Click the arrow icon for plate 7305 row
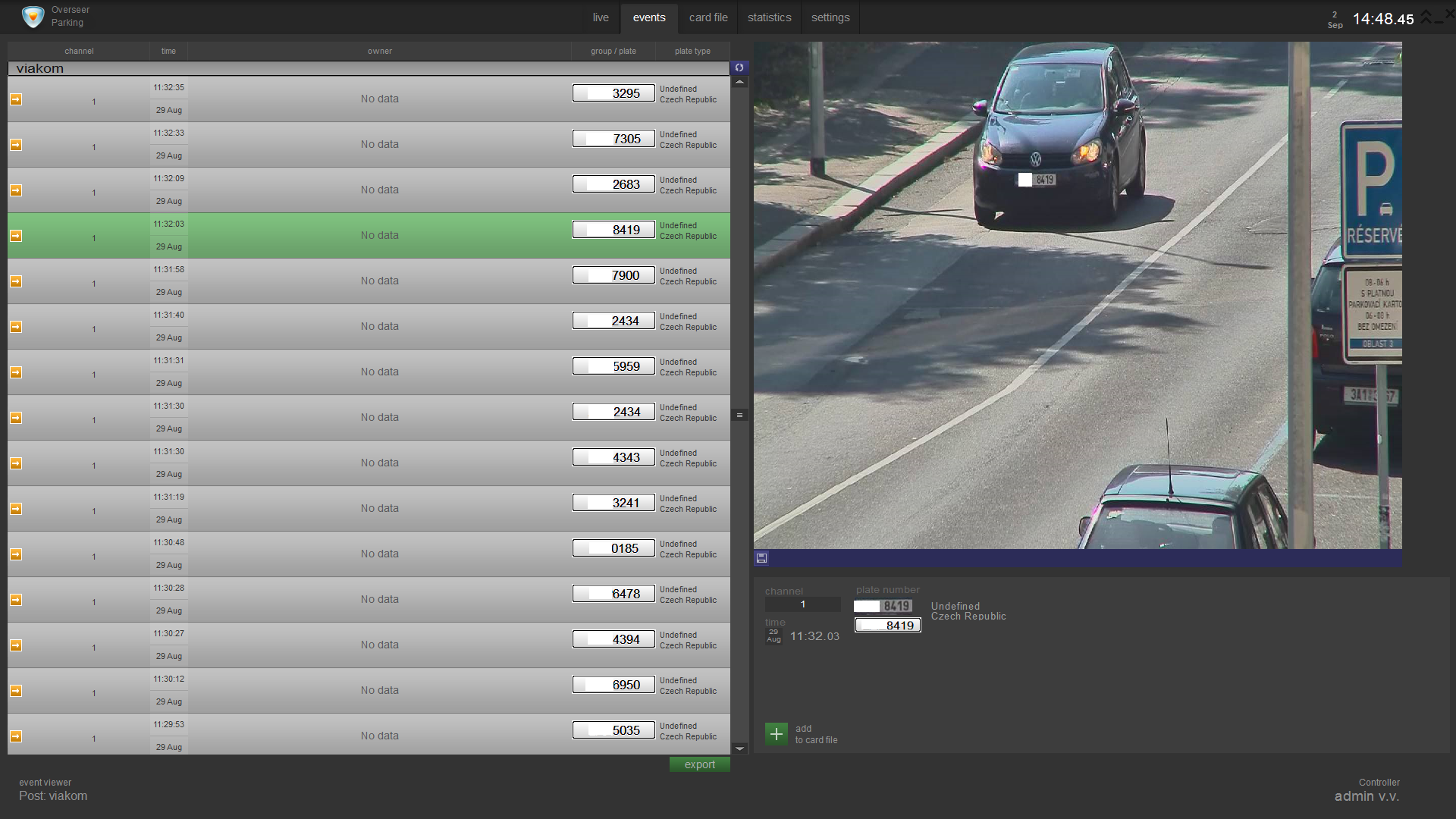 16,145
